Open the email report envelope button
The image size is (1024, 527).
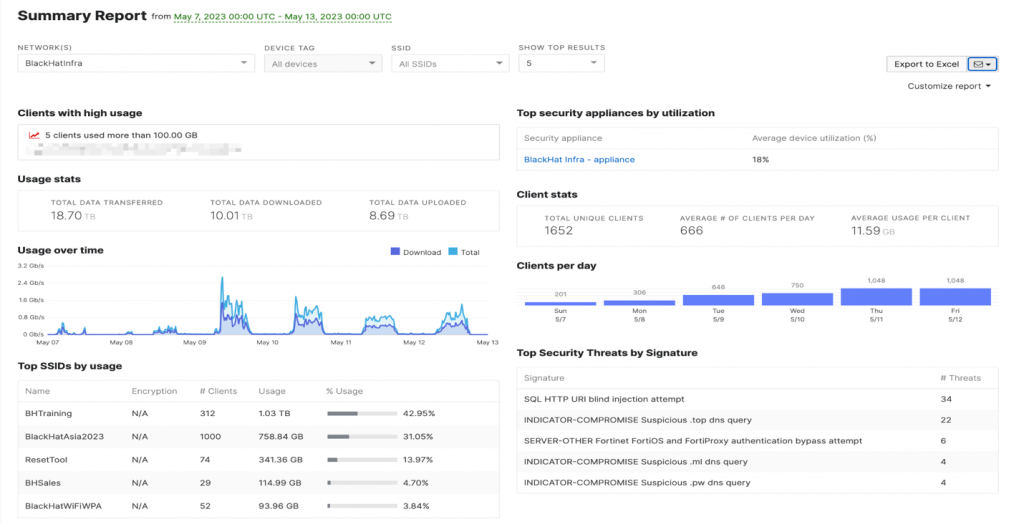pos(981,64)
